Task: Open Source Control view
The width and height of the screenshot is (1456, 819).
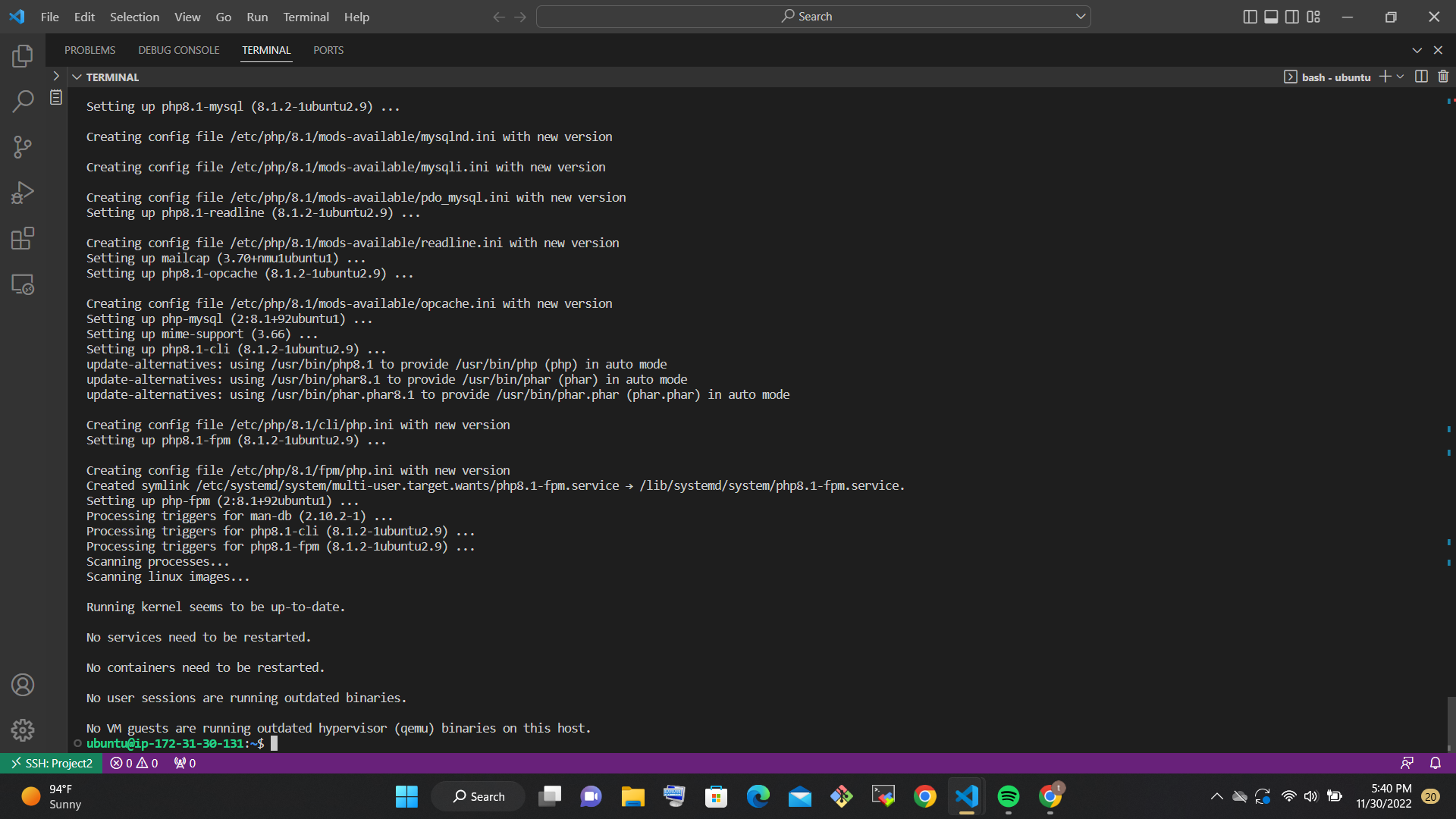Action: 23,147
